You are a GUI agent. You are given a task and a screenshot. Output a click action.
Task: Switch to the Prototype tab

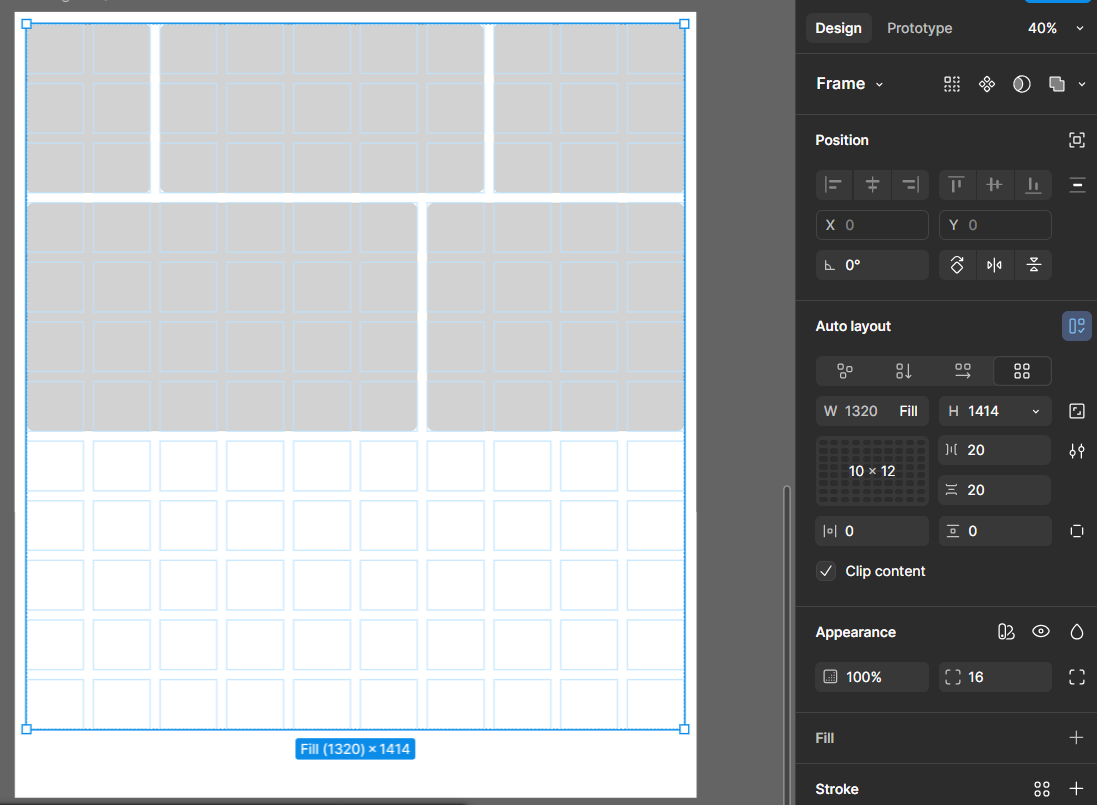click(x=919, y=28)
